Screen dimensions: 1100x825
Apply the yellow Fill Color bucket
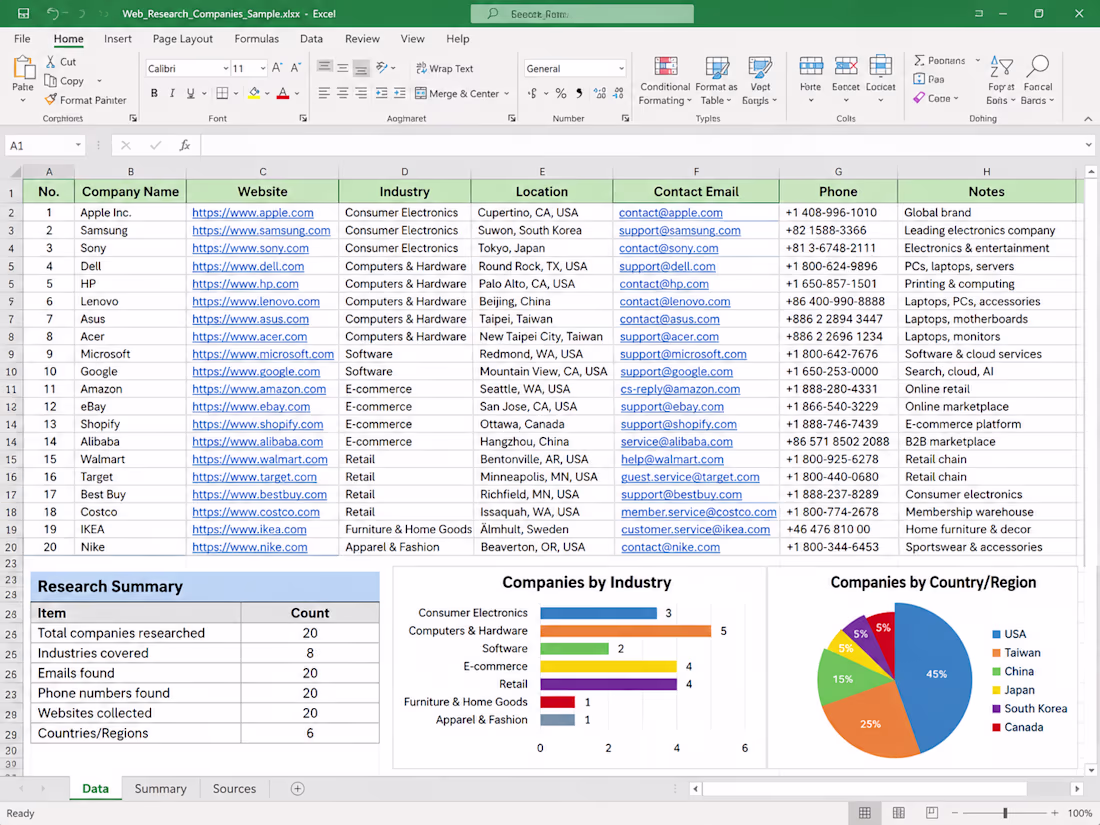(254, 93)
